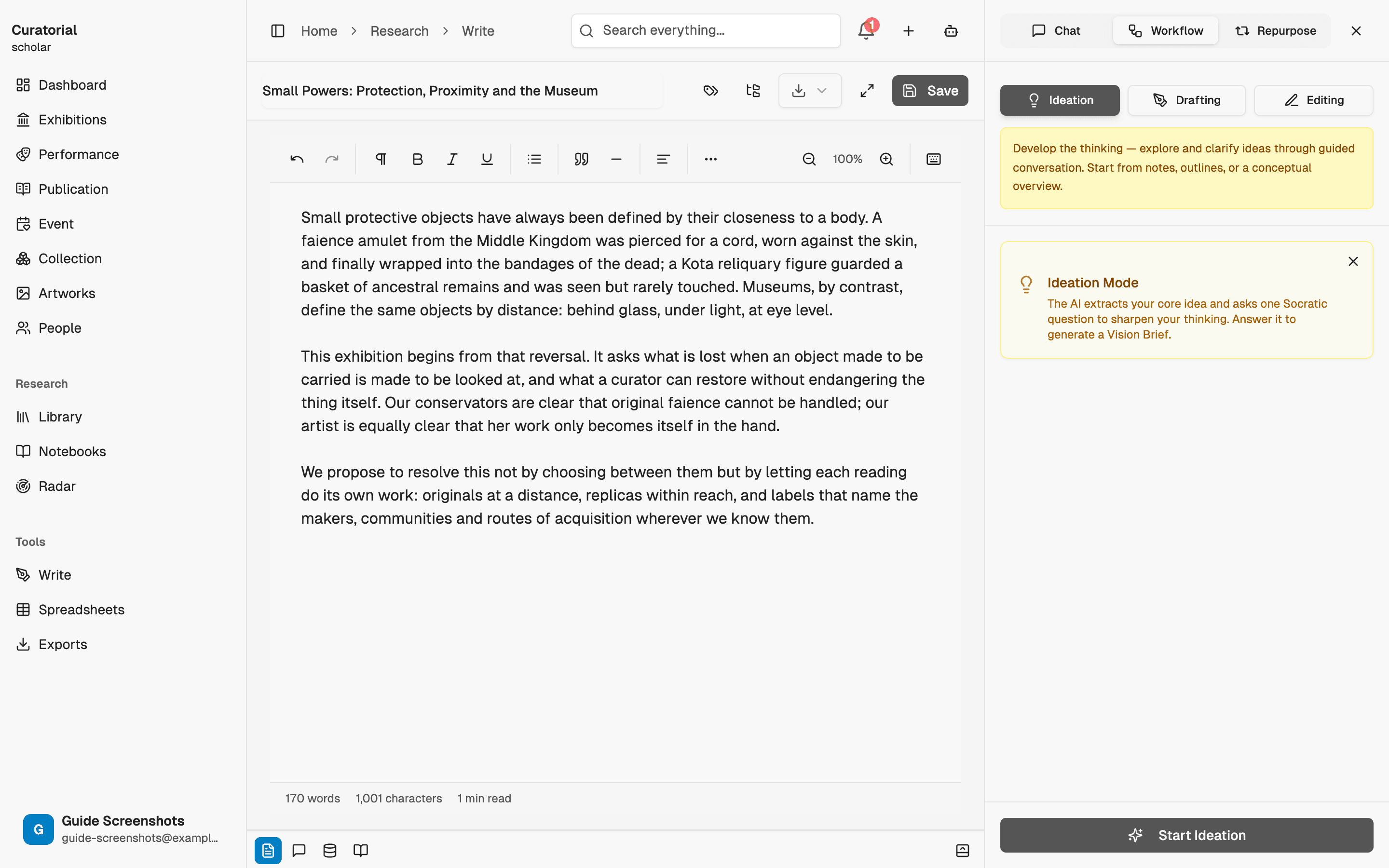Open the AI assistant robot icon
The width and height of the screenshot is (1389, 868).
pyautogui.click(x=951, y=31)
